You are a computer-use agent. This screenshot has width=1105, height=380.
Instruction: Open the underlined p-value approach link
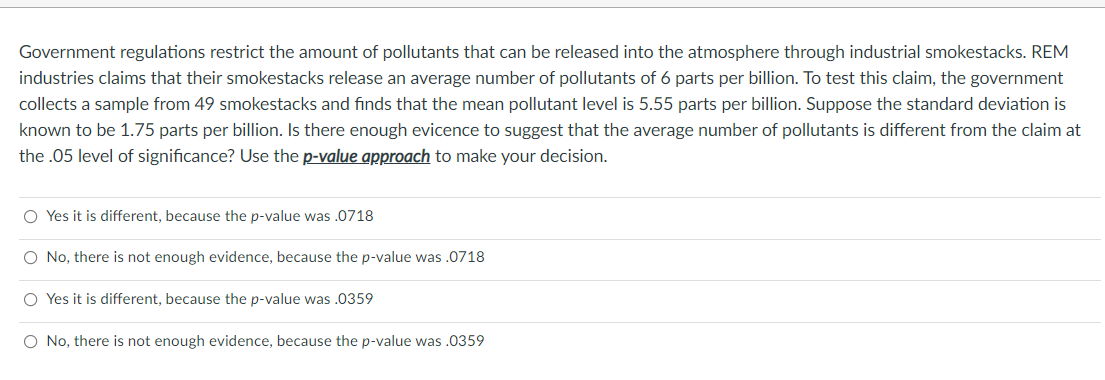[x=366, y=157]
